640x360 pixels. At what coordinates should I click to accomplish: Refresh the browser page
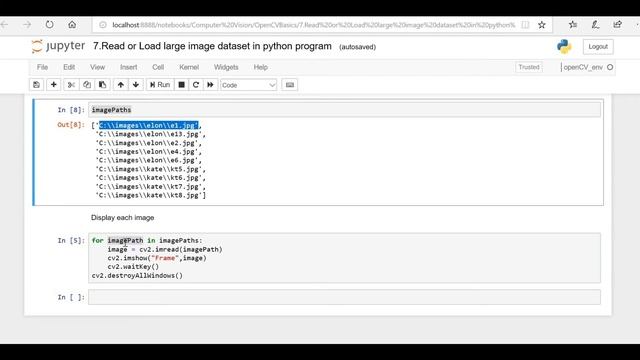click(x=49, y=25)
